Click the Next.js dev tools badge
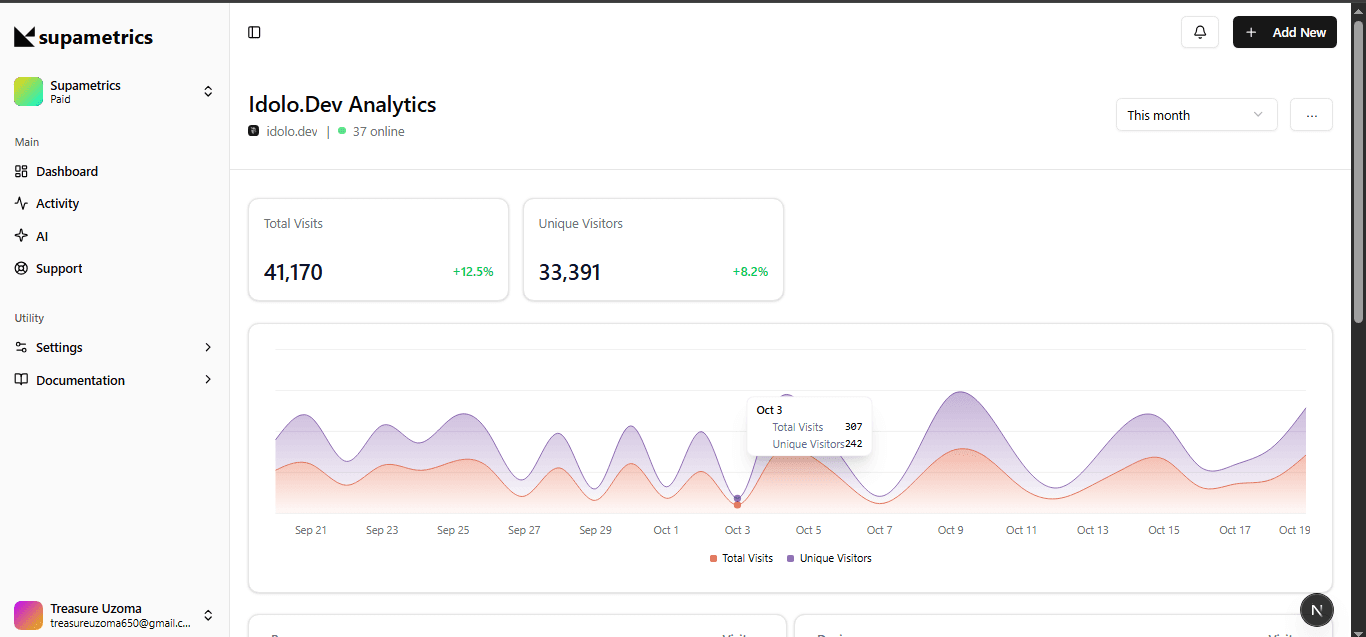Image resolution: width=1366 pixels, height=637 pixels. [x=1317, y=609]
